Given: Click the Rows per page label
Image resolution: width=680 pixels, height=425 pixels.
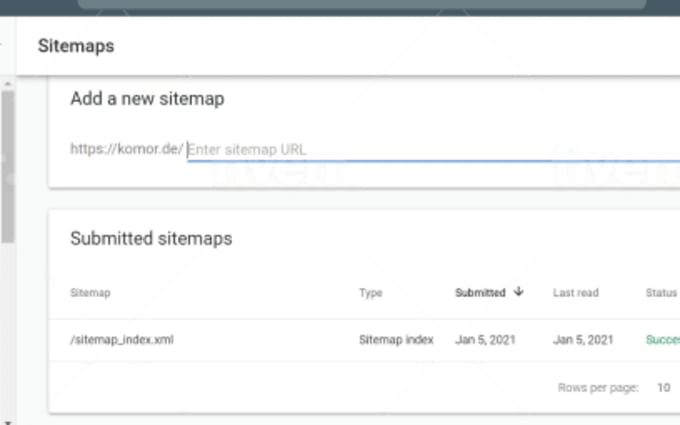Looking at the screenshot, I should (598, 387).
